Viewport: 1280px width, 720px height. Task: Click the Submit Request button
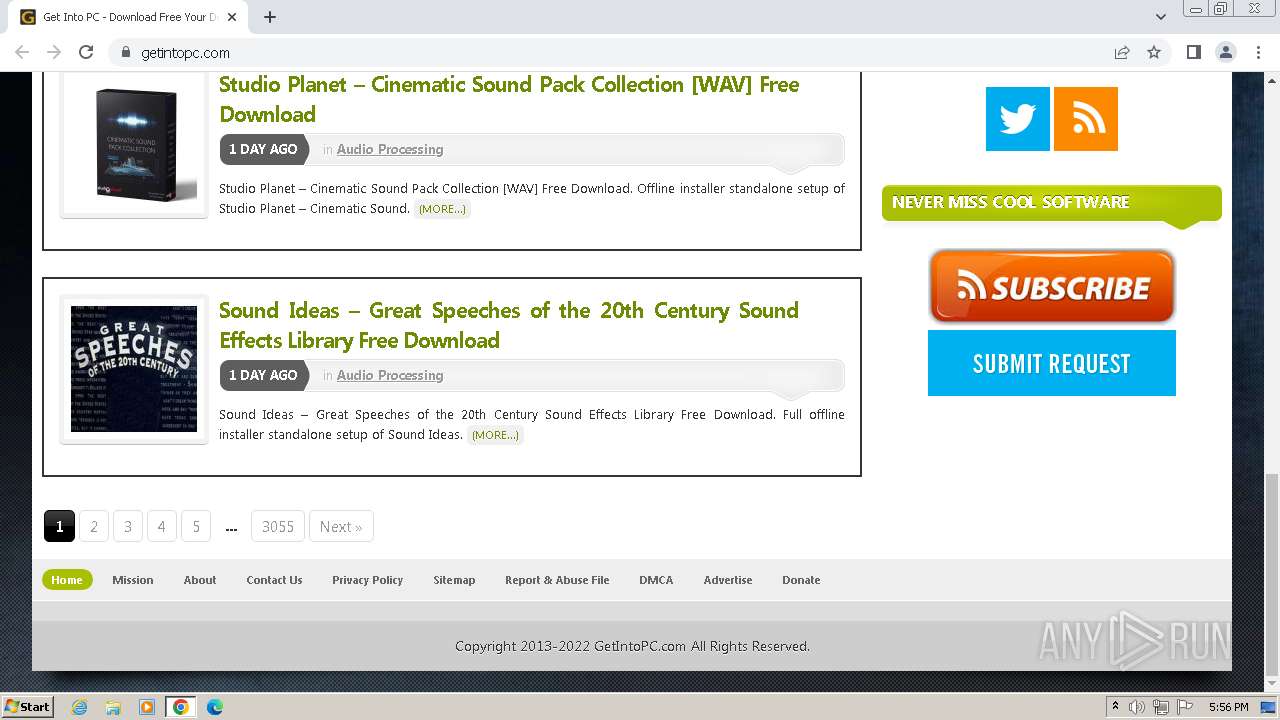click(x=1051, y=364)
